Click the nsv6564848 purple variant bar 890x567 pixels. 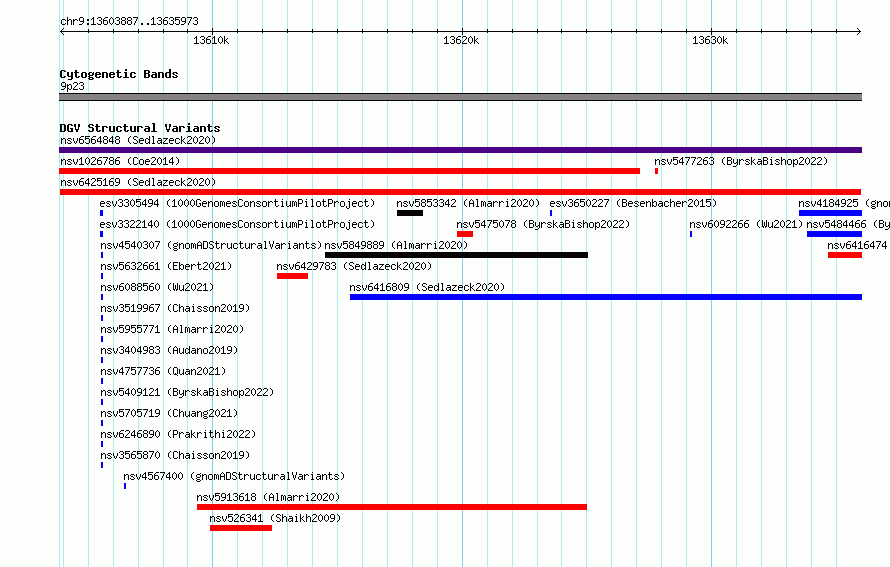point(460,150)
